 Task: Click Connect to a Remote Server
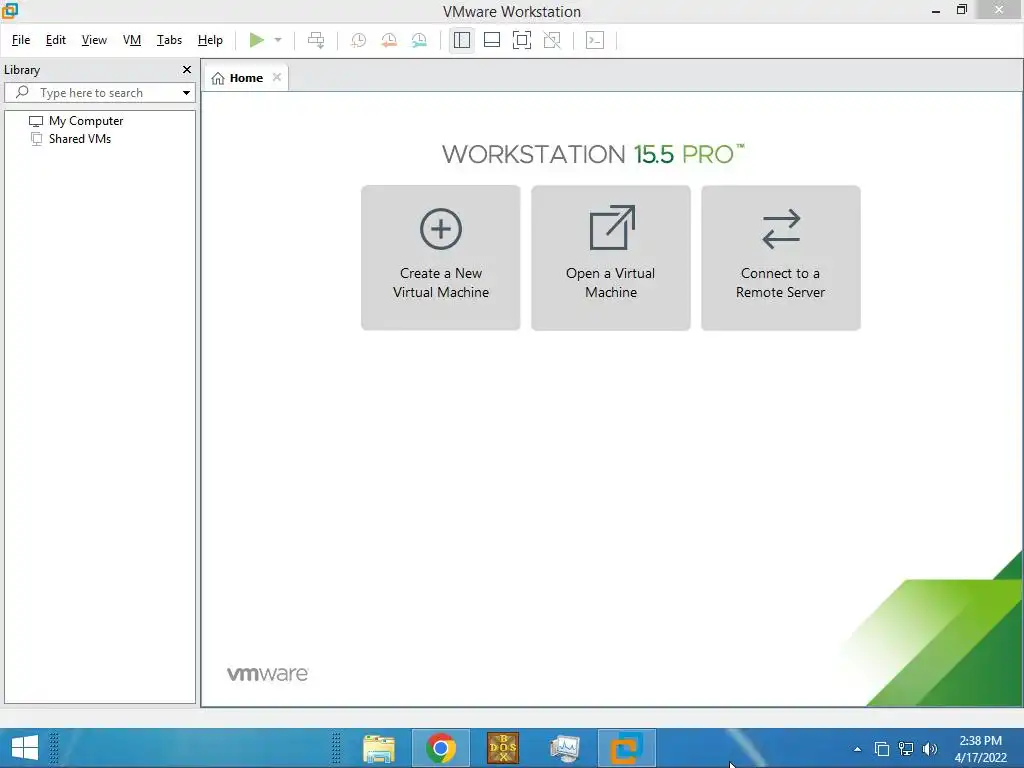point(780,258)
